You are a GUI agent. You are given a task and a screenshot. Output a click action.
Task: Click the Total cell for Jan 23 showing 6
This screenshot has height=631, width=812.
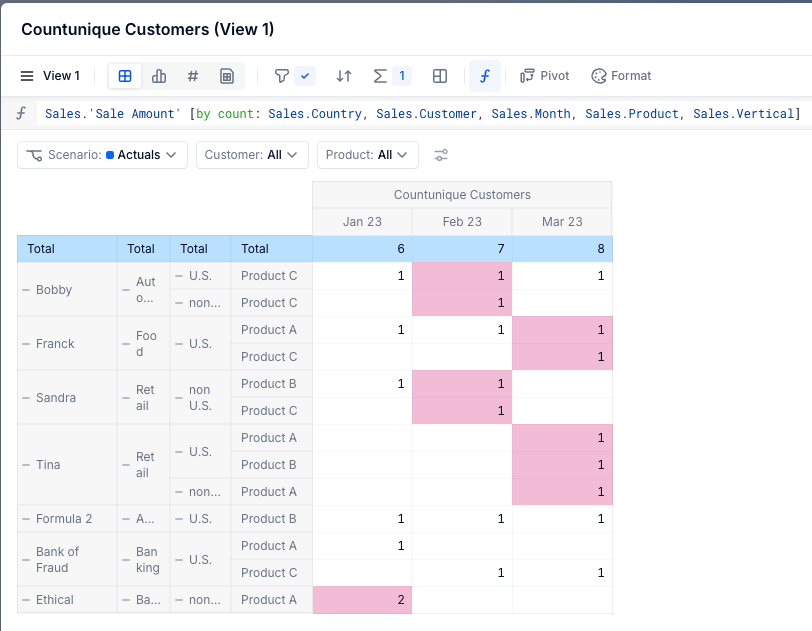362,249
